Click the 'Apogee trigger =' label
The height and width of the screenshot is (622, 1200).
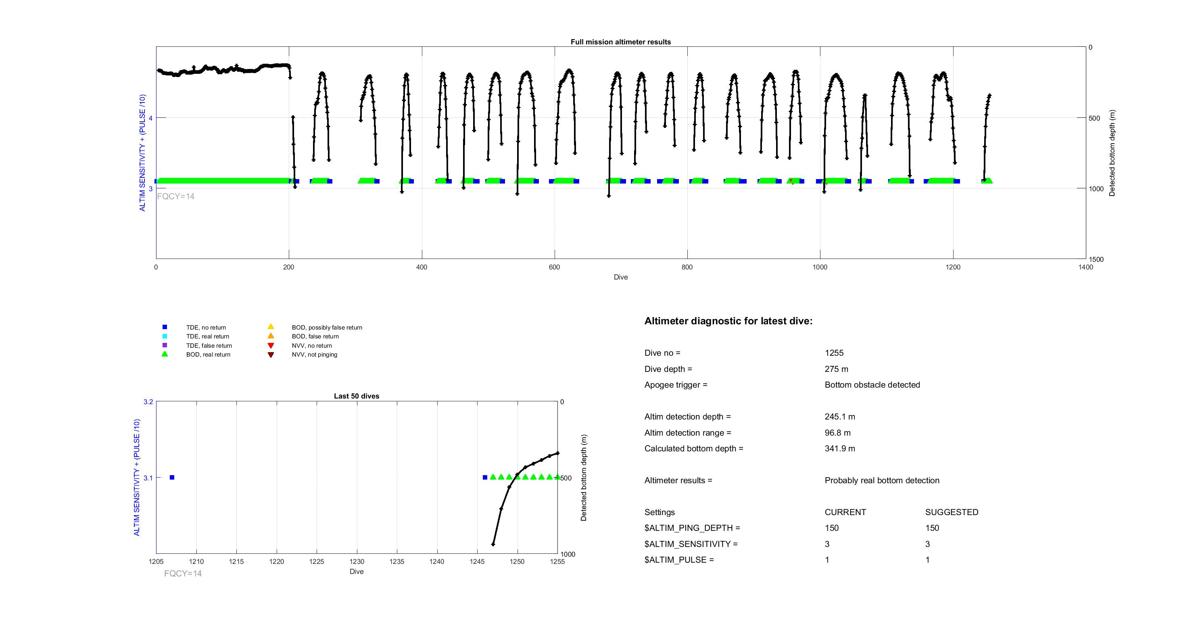click(676, 385)
